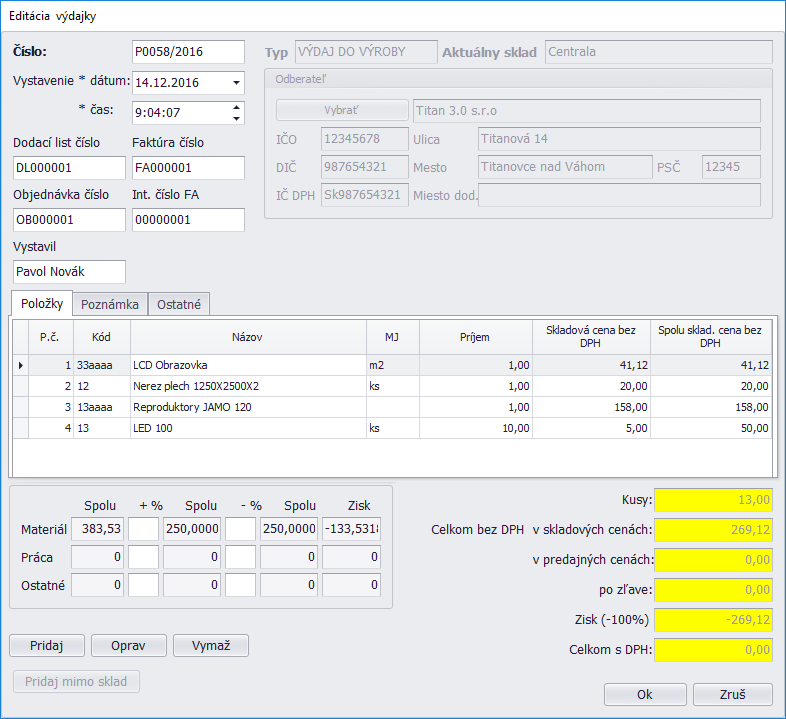Focus the Faktúra číslo input field
The width and height of the screenshot is (786, 719).
click(187, 168)
